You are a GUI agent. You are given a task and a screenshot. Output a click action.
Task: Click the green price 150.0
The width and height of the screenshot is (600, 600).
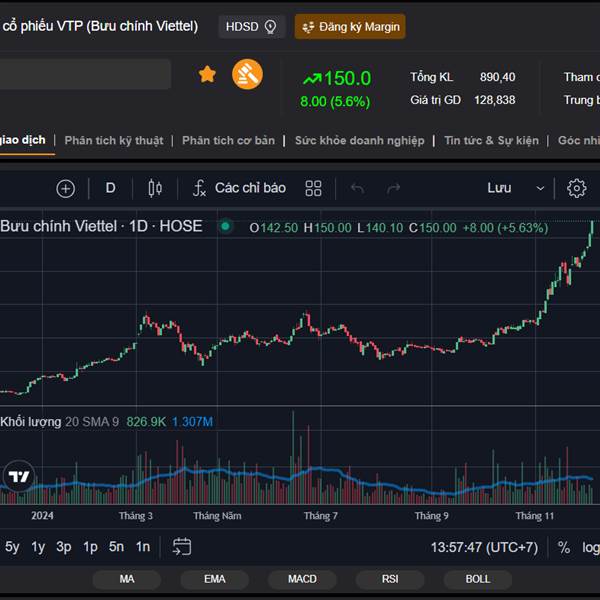347,78
